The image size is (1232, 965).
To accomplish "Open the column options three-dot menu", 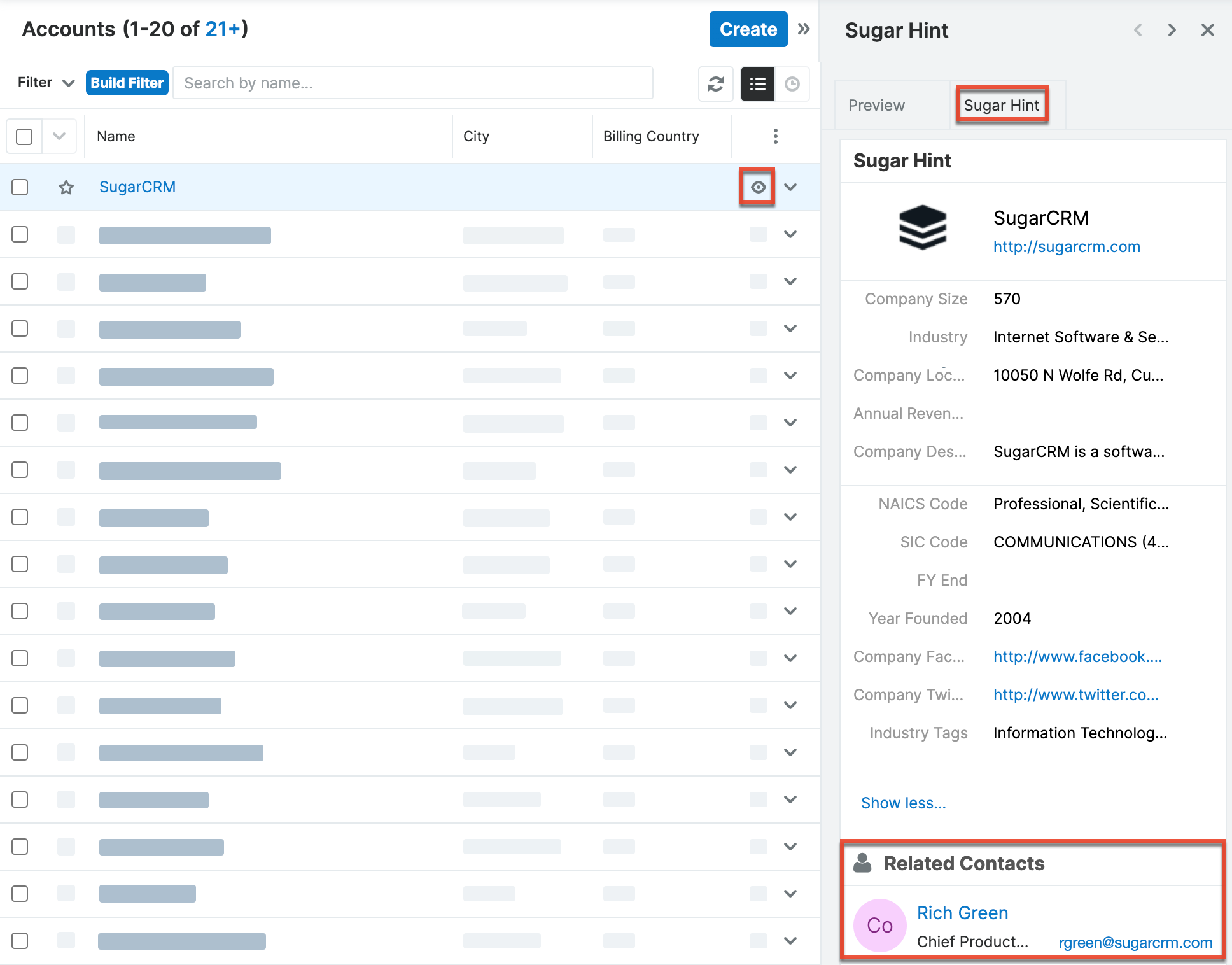I will tap(775, 136).
